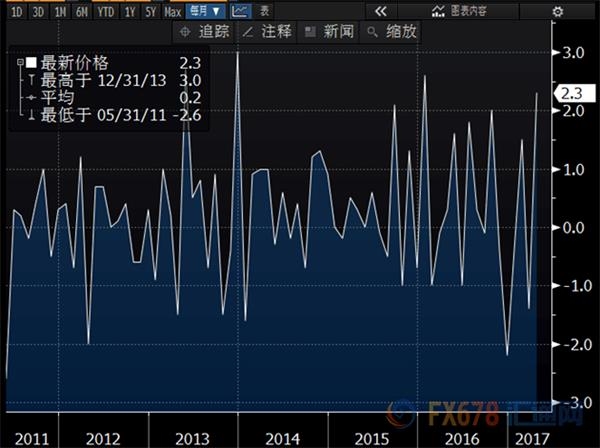Click white 最新价格 series color swatch
600x448 pixels.
tap(31, 62)
